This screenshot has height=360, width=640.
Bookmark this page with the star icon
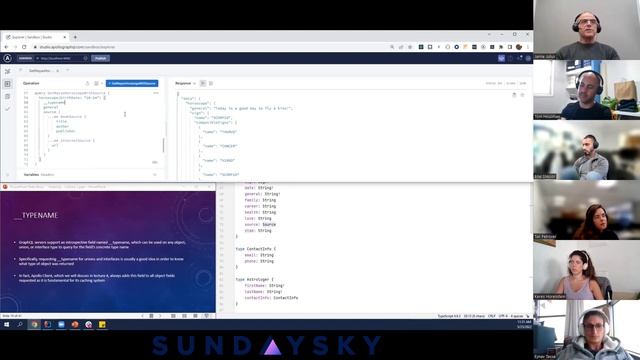(410, 47)
